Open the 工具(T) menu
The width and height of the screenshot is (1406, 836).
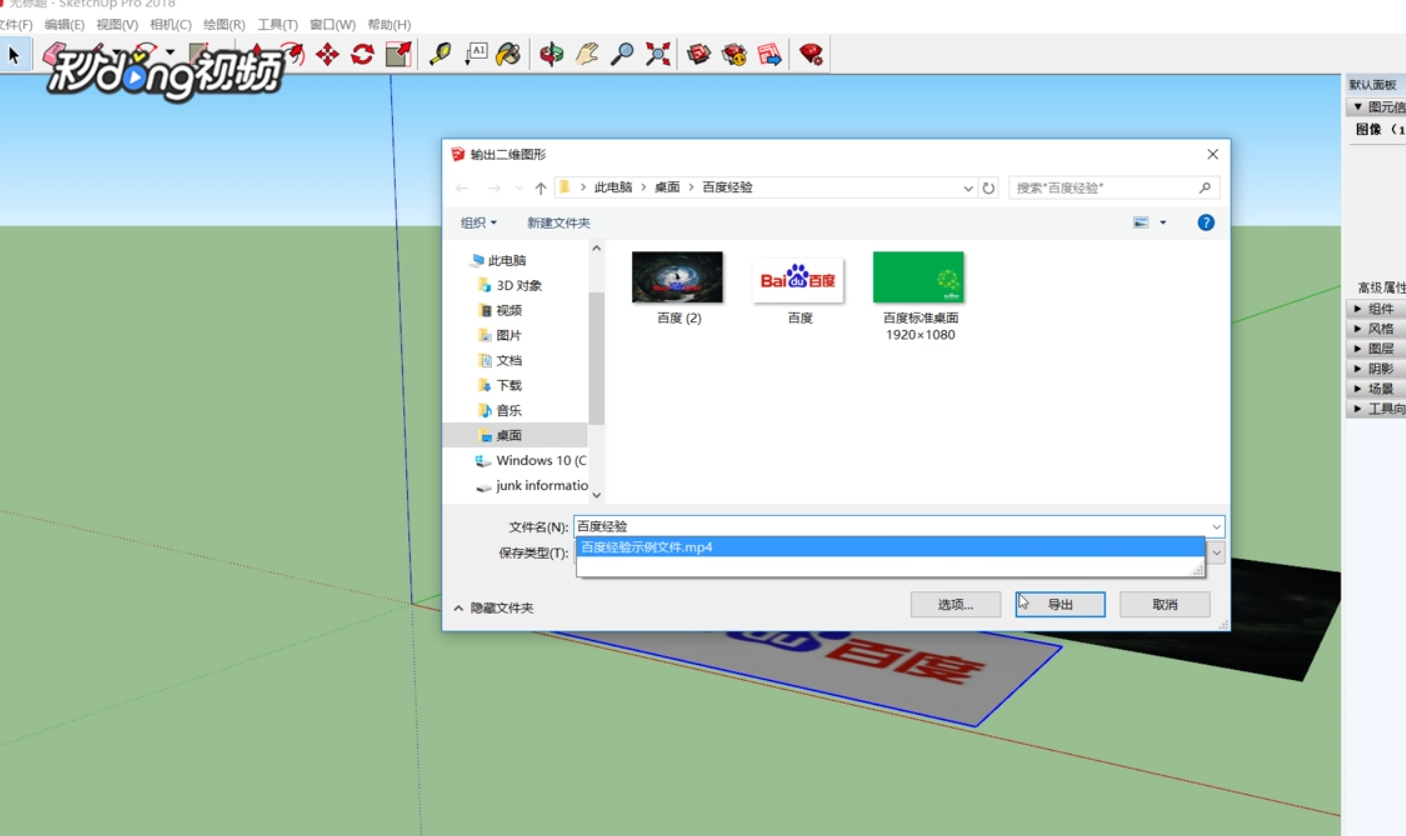pos(277,24)
